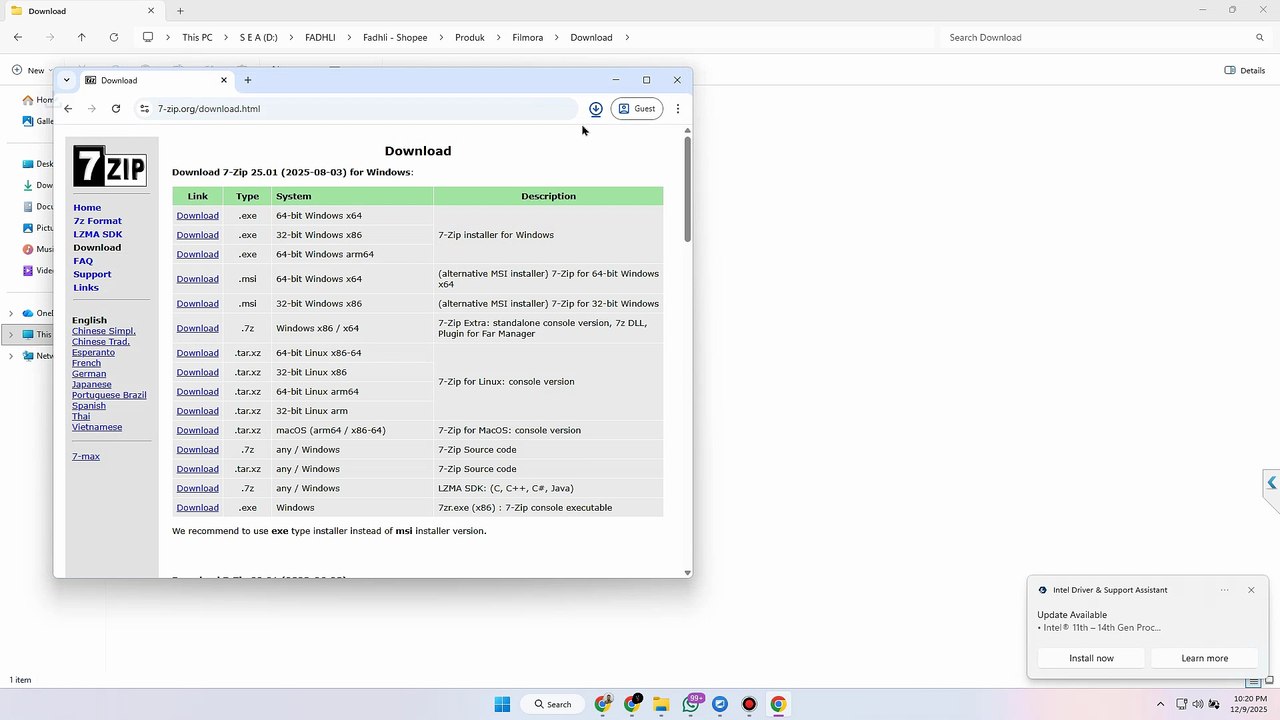Open File Explorer from the taskbar
This screenshot has height=720, width=1280.
(x=661, y=704)
